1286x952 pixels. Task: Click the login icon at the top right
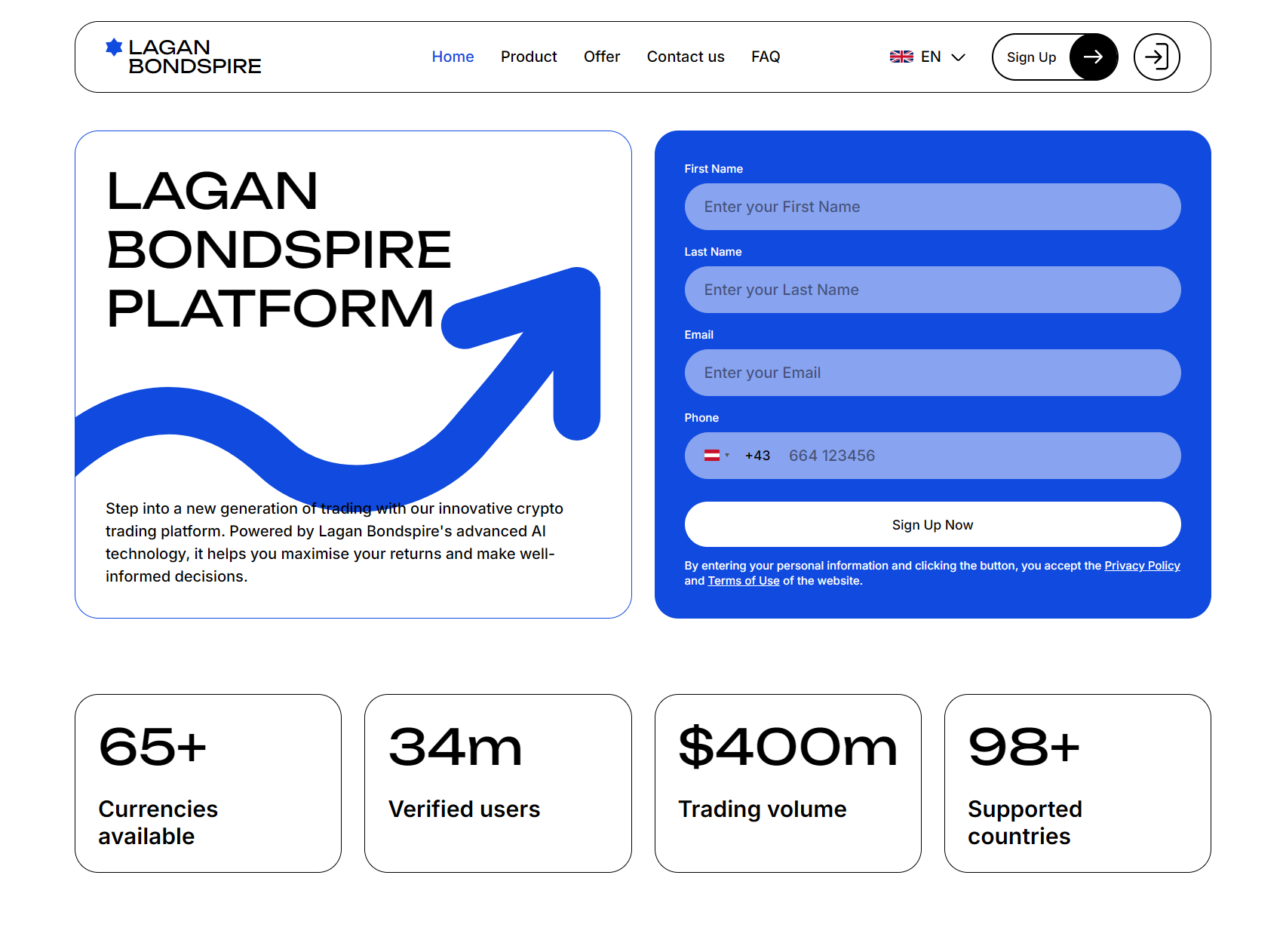1156,57
